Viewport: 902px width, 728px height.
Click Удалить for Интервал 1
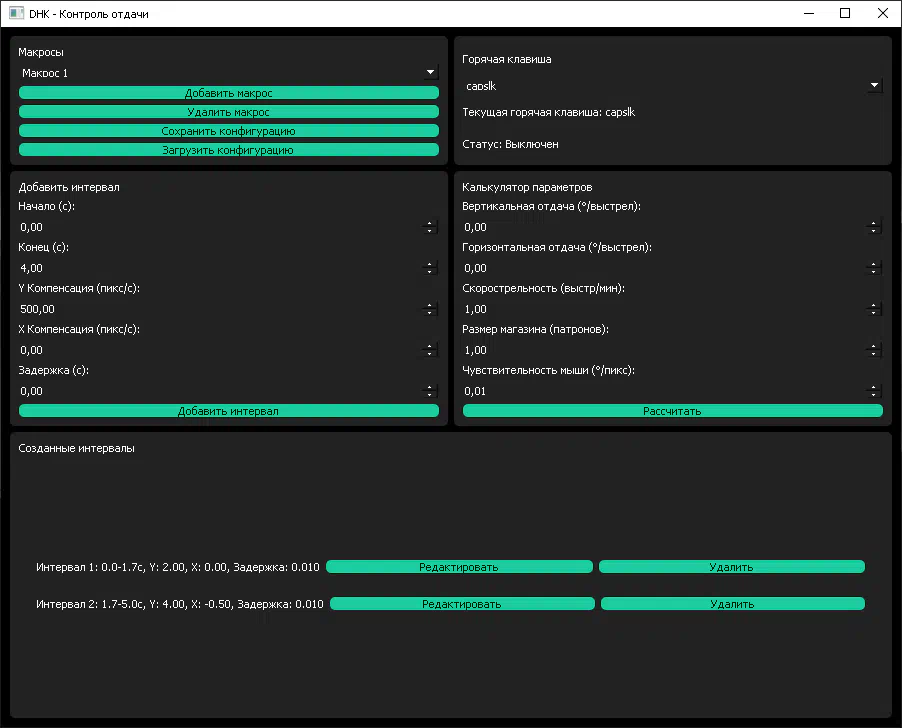pyautogui.click(x=732, y=567)
